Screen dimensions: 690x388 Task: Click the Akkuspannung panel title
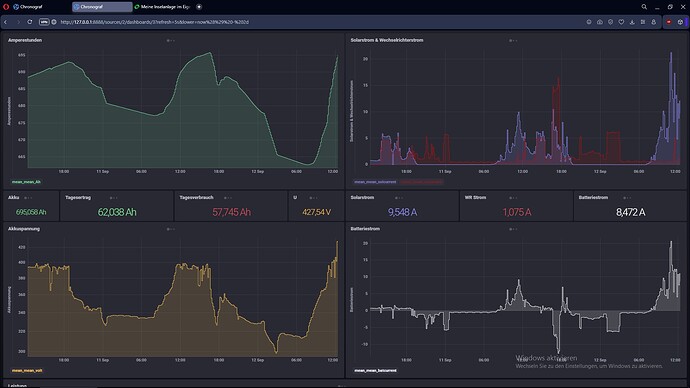tap(24, 229)
